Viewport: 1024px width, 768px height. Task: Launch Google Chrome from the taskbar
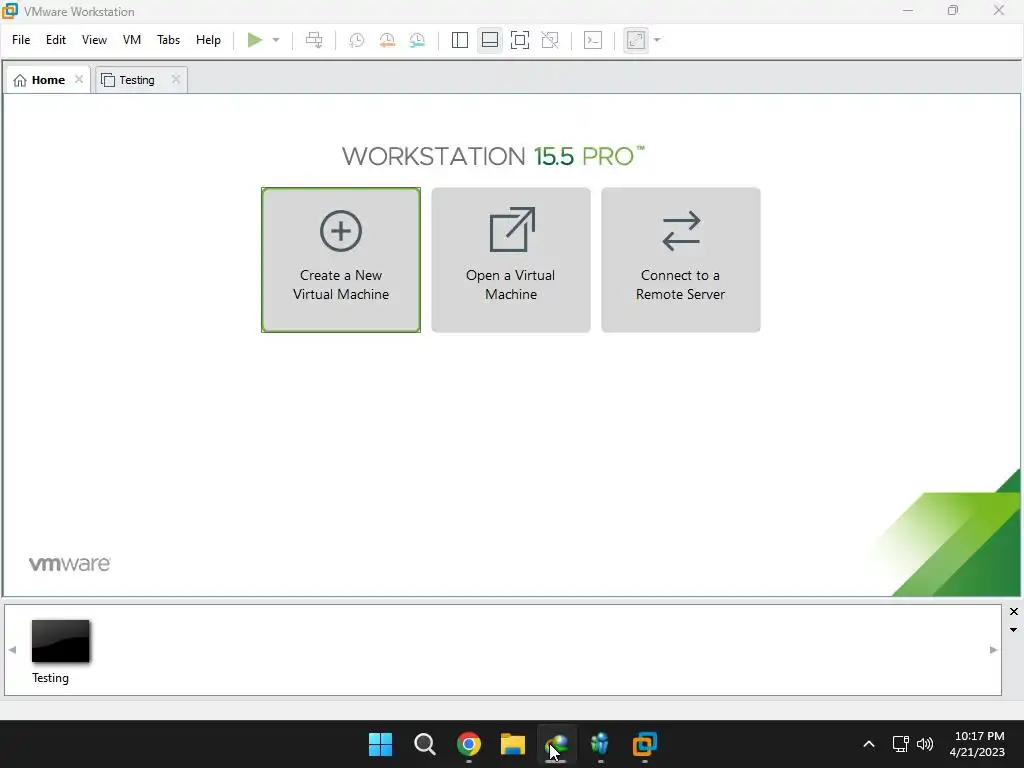point(468,744)
